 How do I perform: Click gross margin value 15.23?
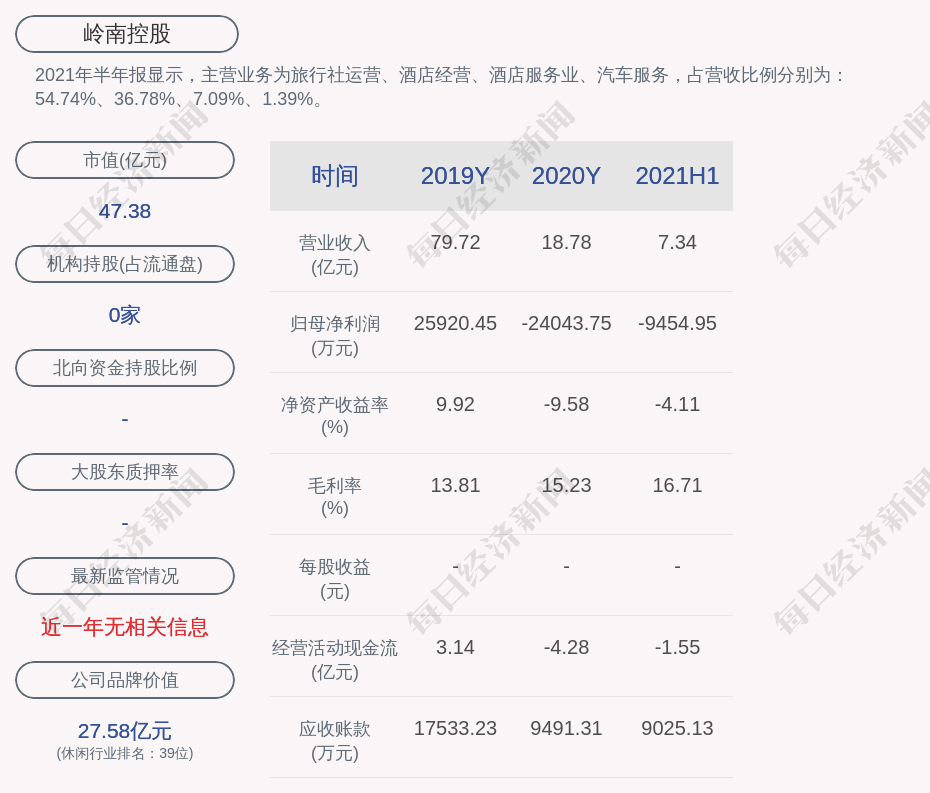(566, 485)
